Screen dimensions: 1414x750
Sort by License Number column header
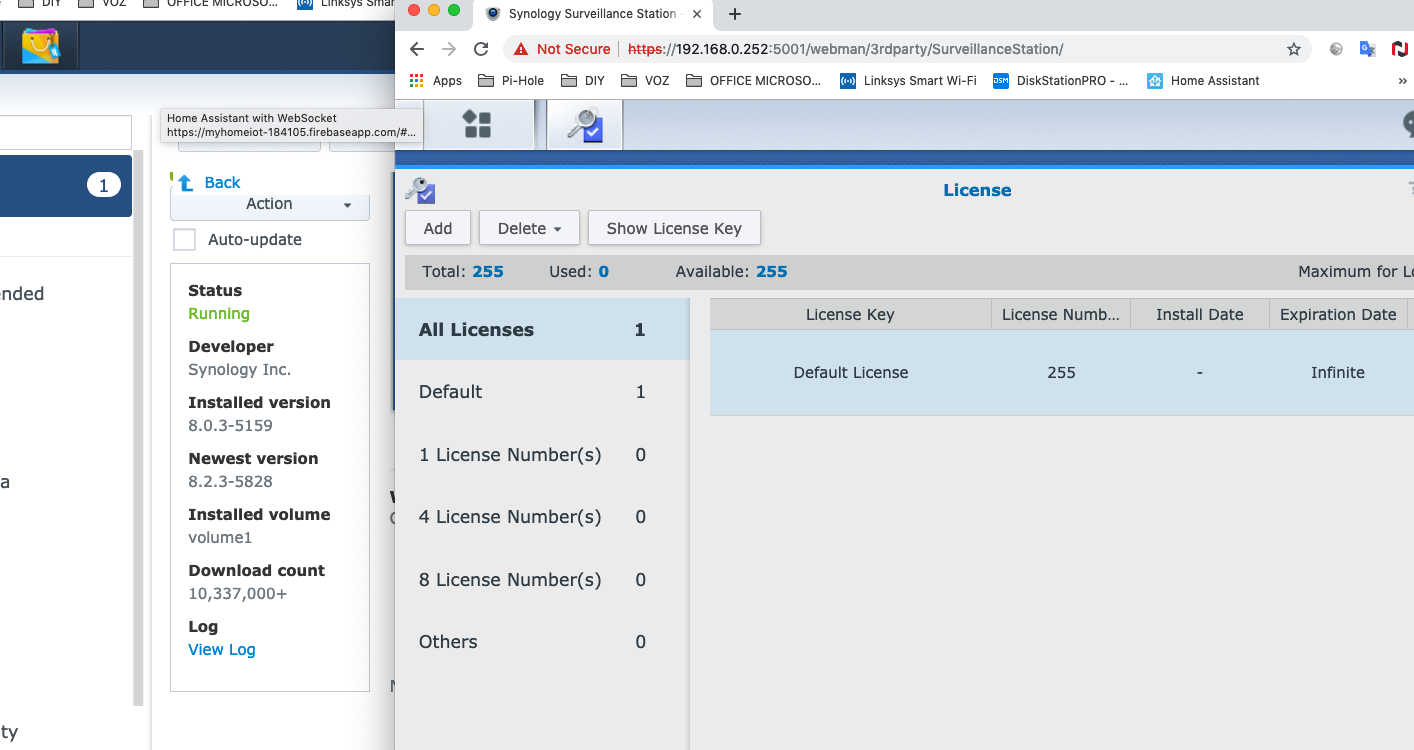point(1061,314)
